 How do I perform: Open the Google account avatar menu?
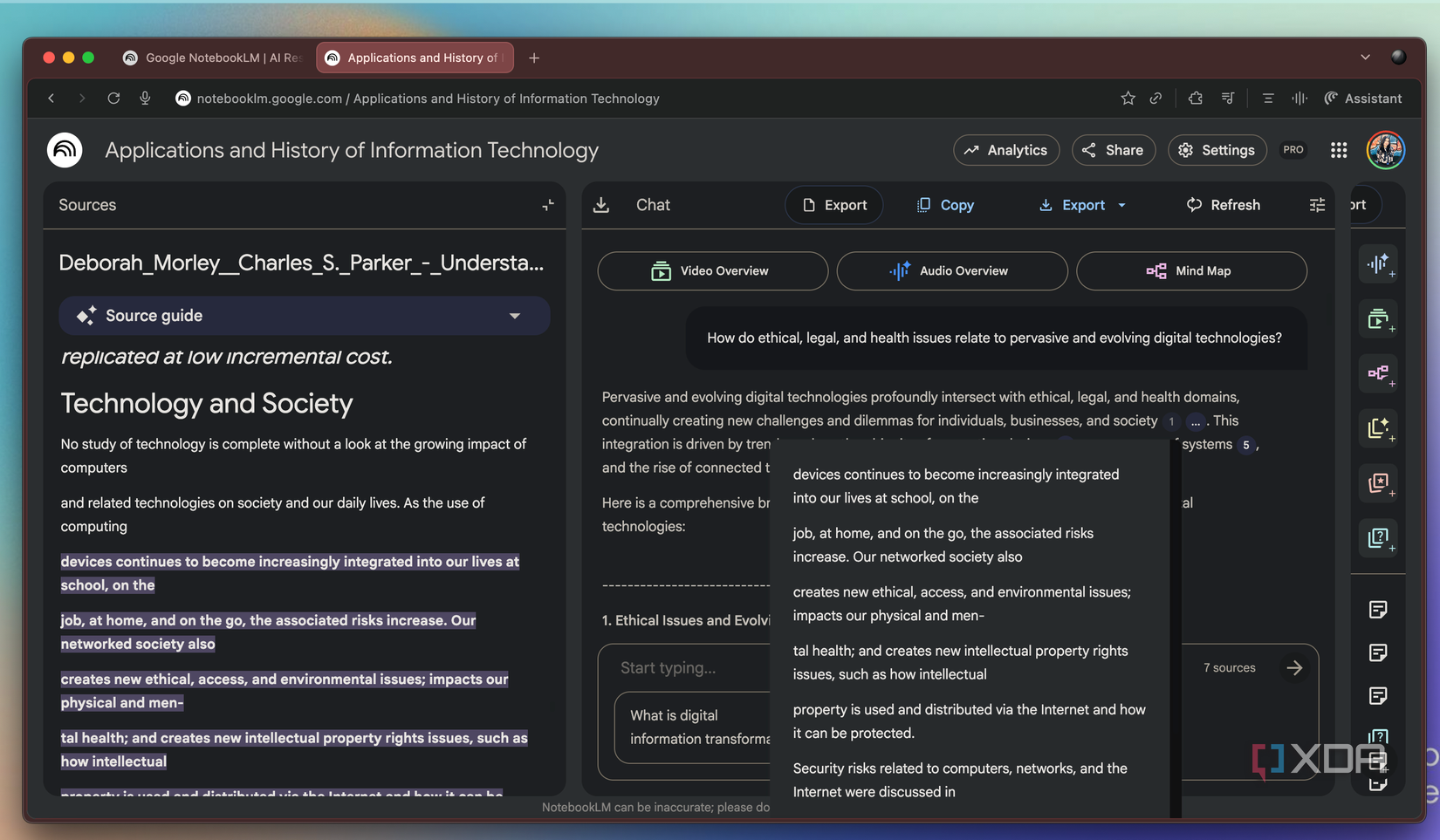(1386, 150)
